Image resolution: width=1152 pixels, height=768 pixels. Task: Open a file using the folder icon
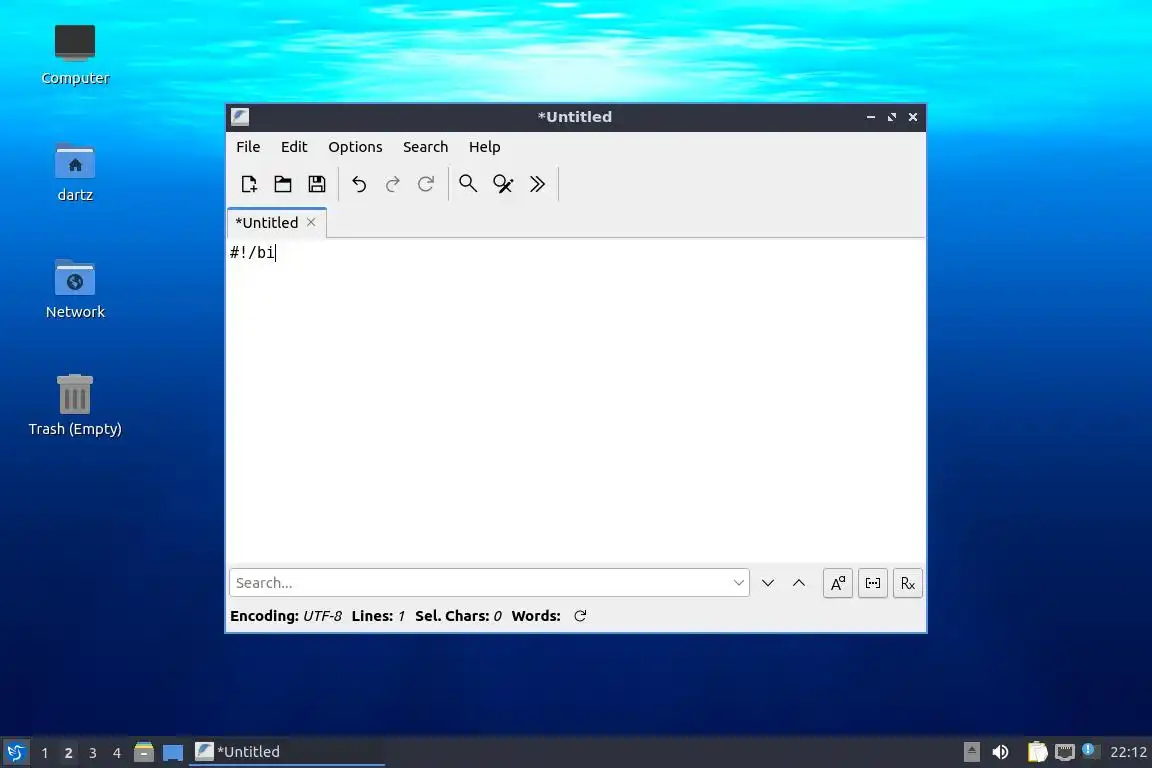pyautogui.click(x=283, y=184)
